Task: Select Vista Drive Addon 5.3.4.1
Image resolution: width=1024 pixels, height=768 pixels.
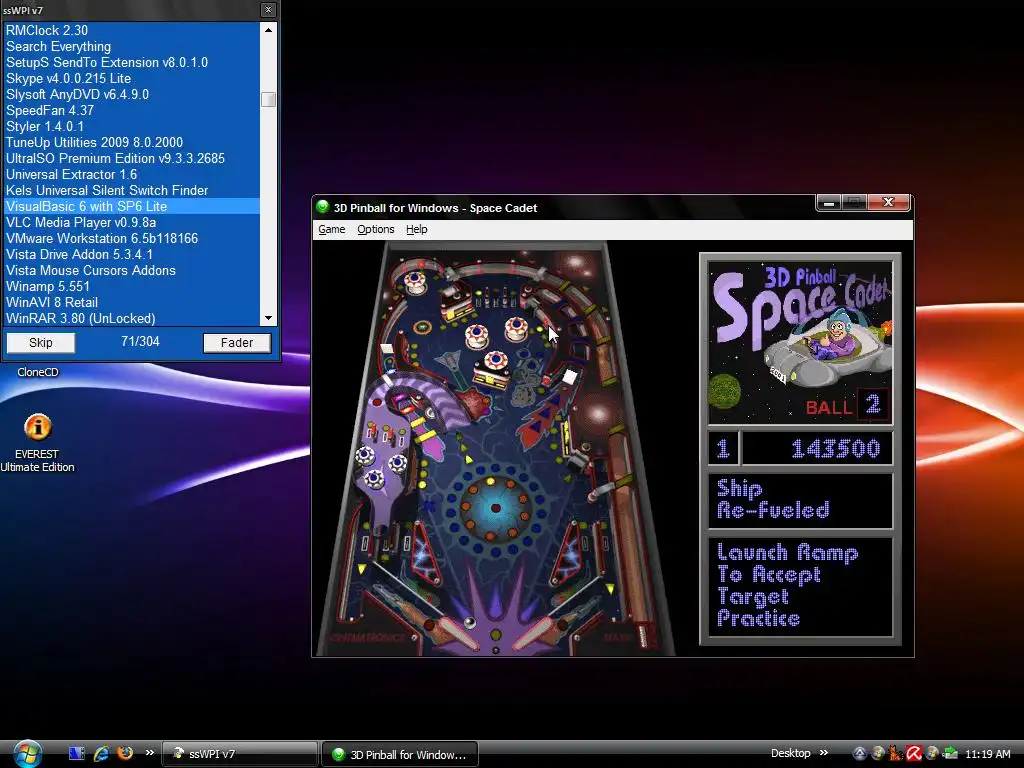Action: coord(133,254)
